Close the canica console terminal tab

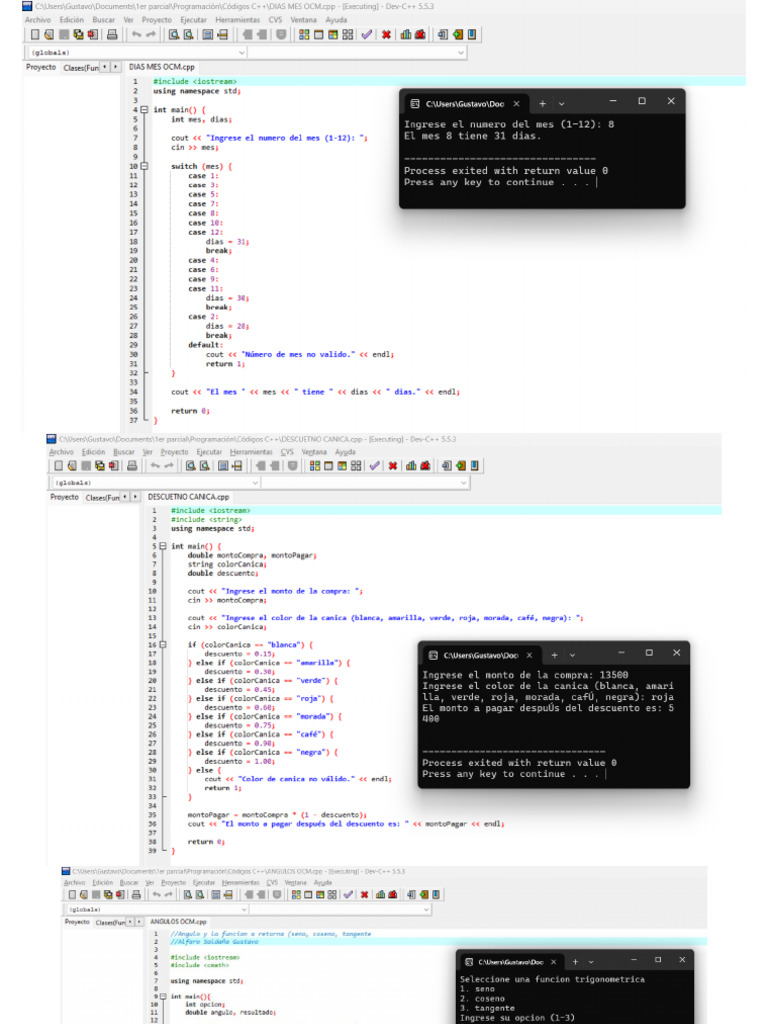529,654
